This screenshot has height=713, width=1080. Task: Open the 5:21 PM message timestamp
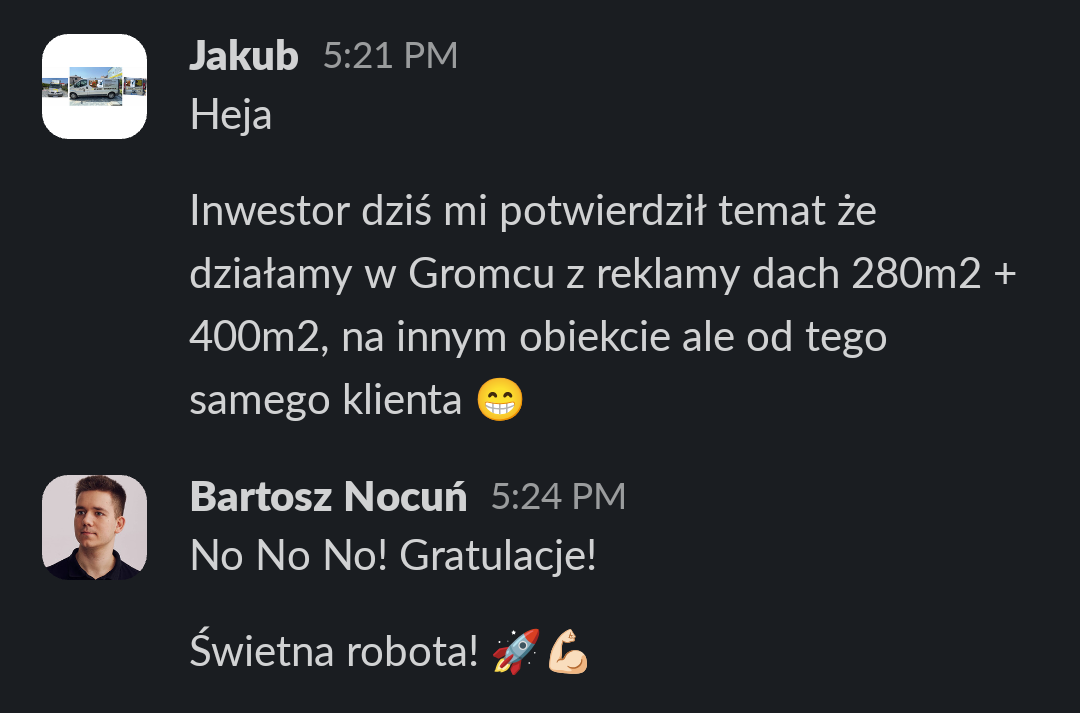(391, 55)
